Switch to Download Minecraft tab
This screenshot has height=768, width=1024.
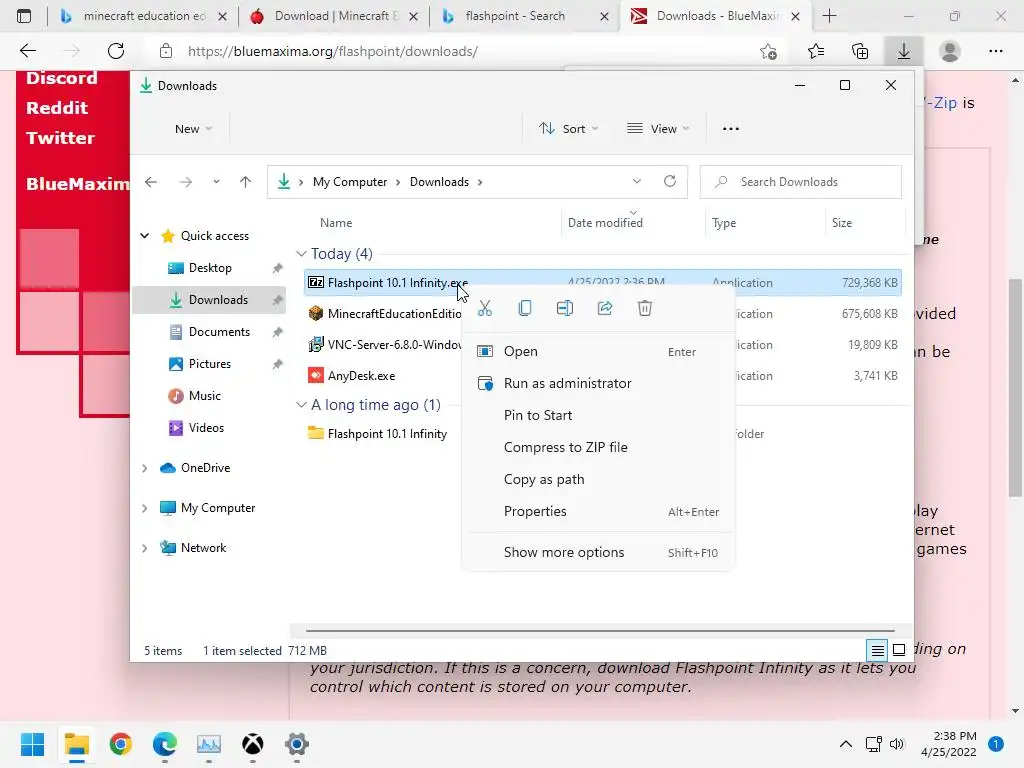tap(334, 16)
